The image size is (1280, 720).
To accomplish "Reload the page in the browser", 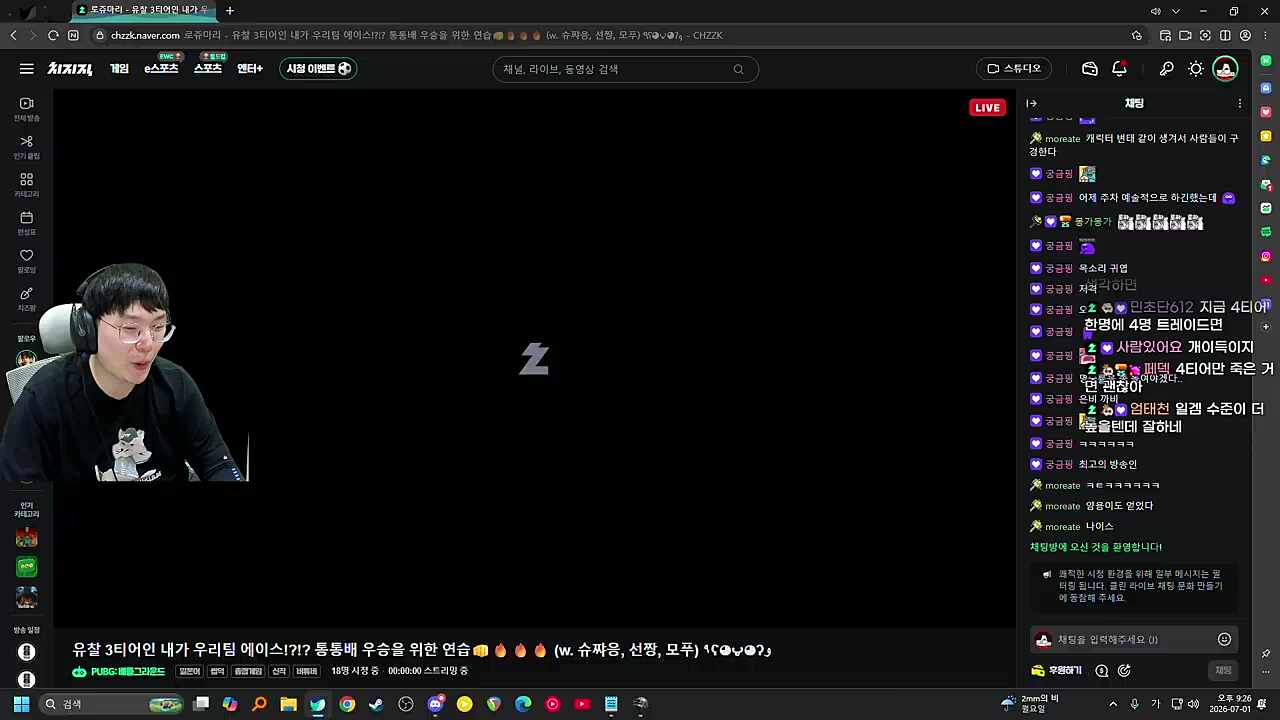I will tap(53, 35).
